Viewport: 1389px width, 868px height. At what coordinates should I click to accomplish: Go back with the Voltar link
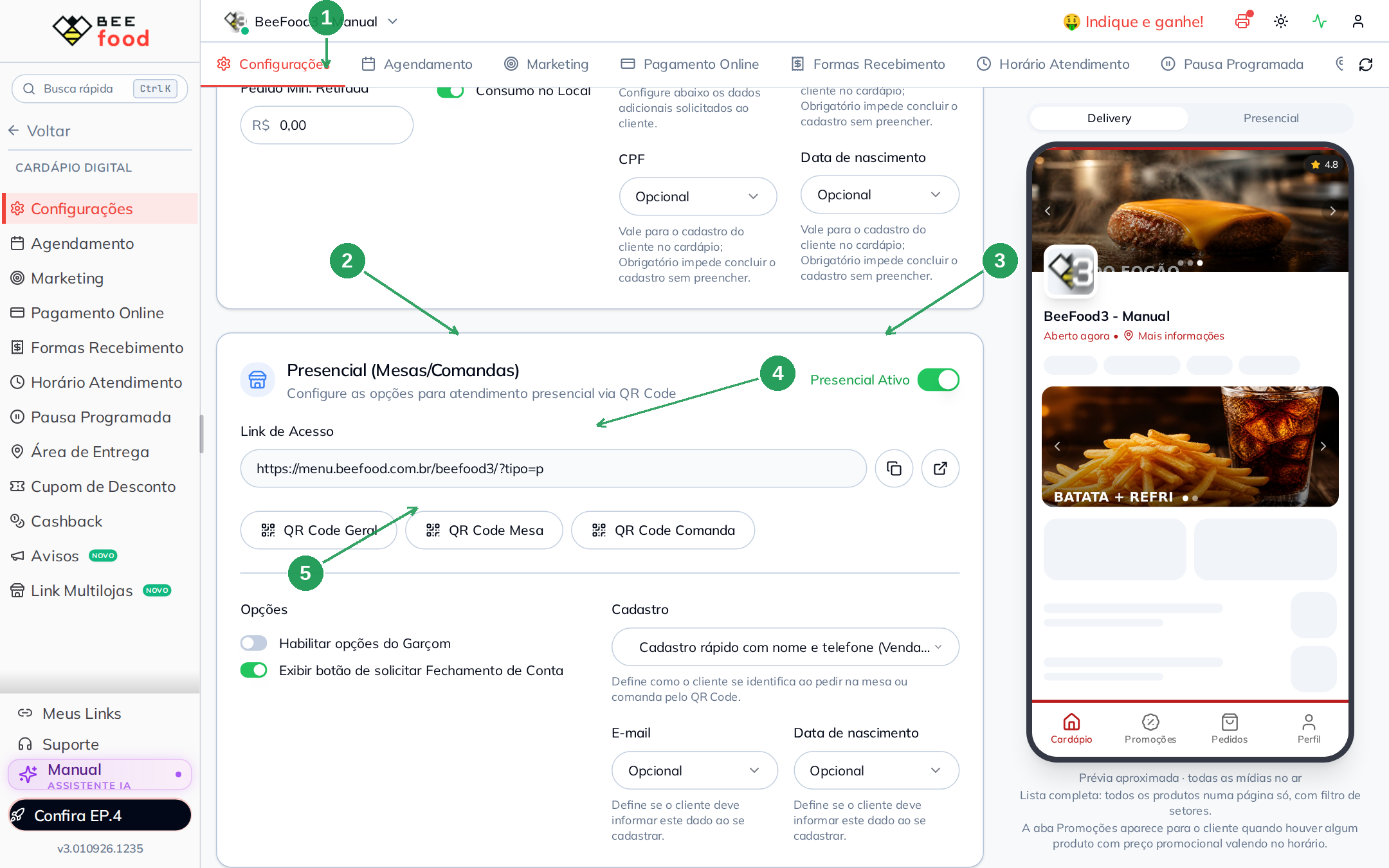point(40,131)
